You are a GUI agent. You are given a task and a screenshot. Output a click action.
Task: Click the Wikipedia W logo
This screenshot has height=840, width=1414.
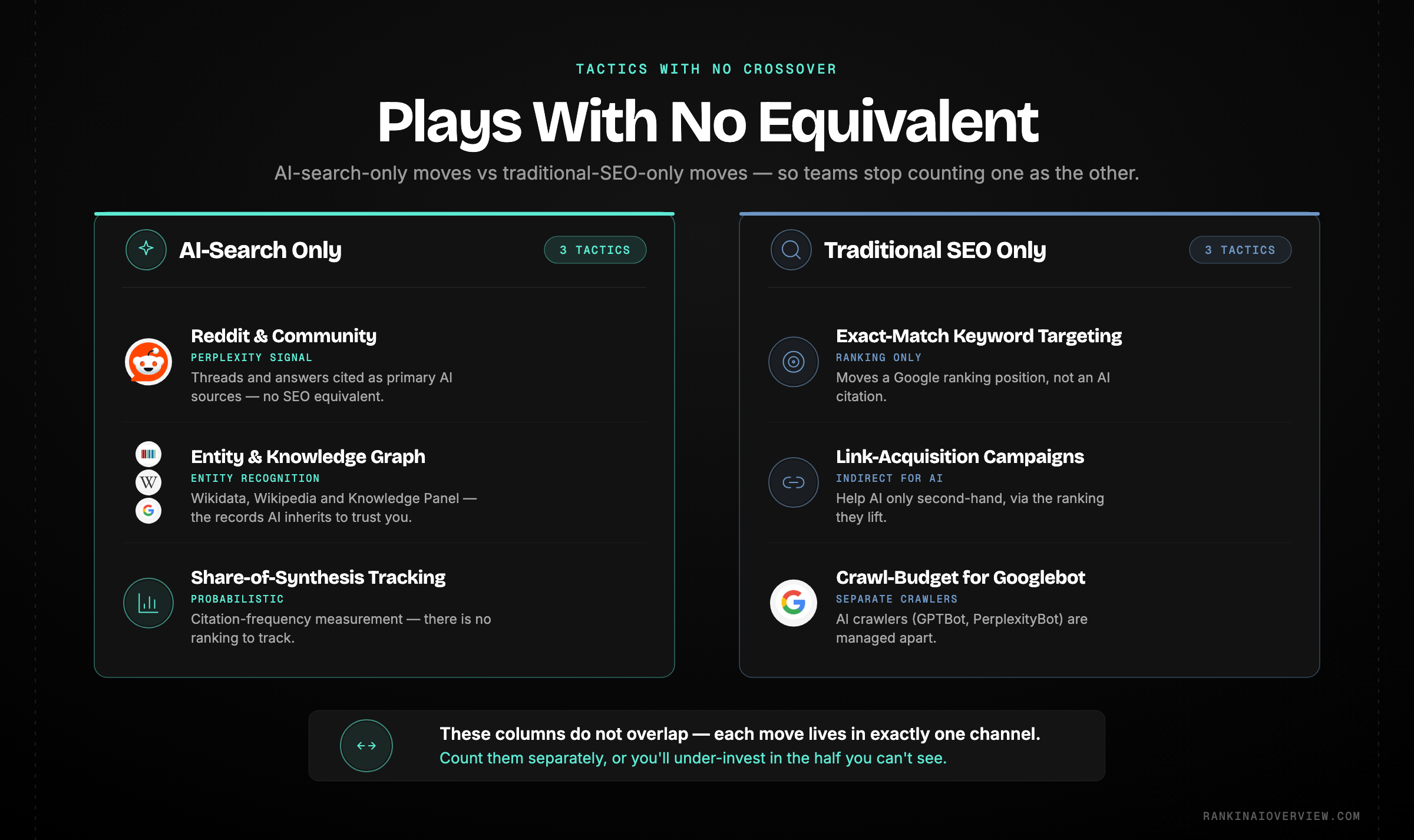tap(148, 482)
